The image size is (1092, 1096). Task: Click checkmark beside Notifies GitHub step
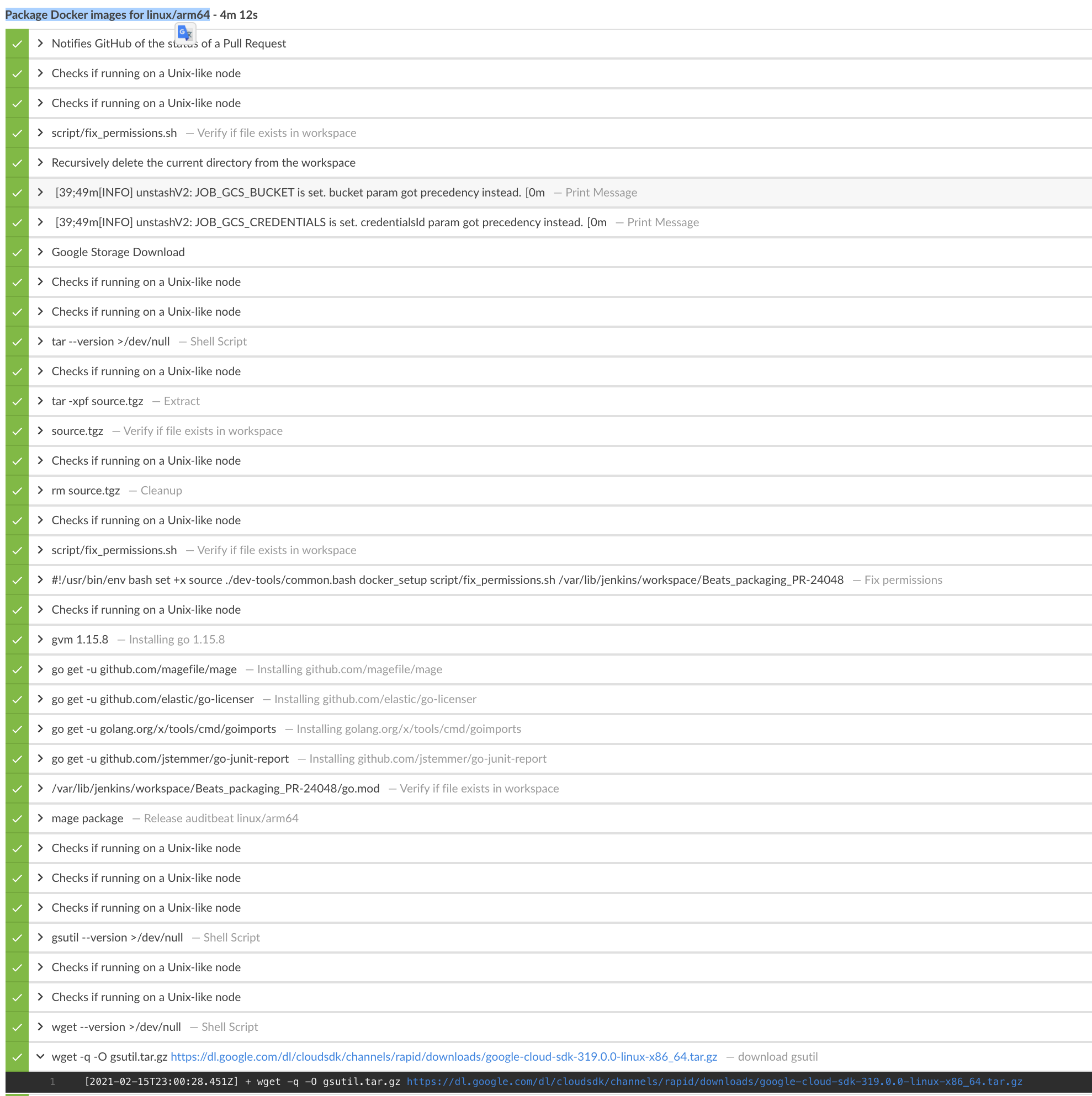[17, 44]
